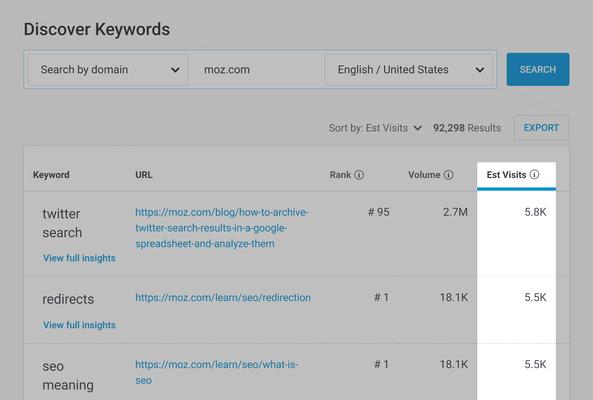
Task: Open the twitter search blog URL link
Action: (x=222, y=228)
